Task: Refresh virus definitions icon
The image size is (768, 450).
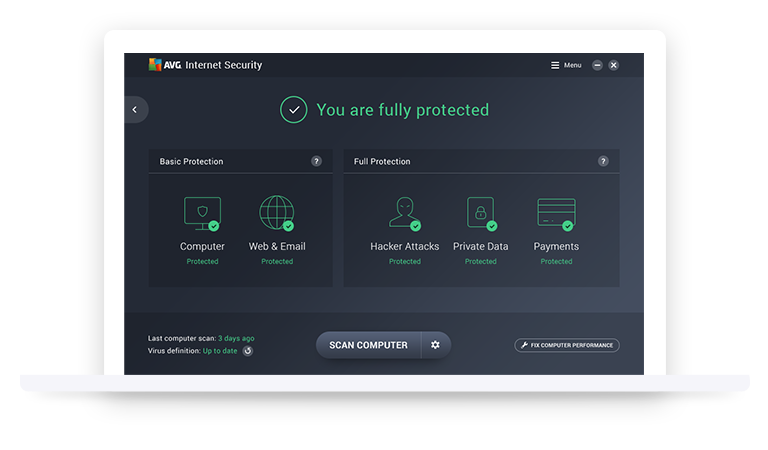Action: [x=248, y=351]
